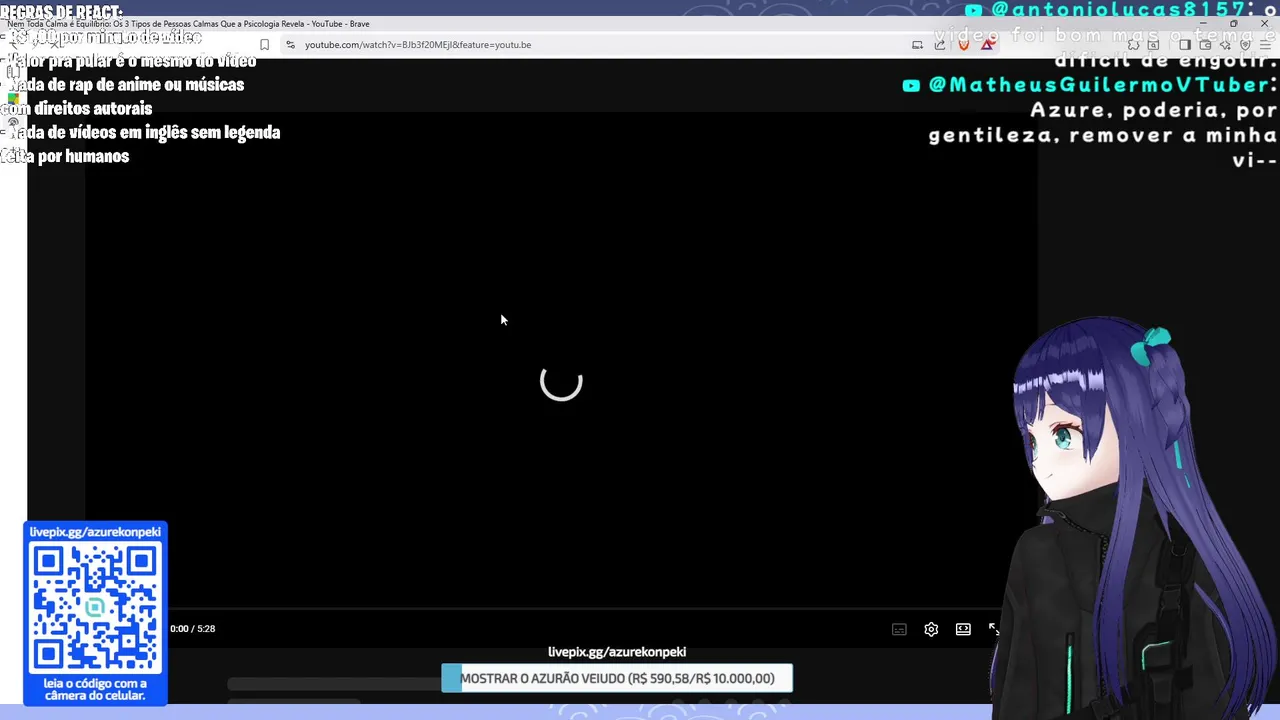
Task: Open Brave VPN shield icon
Action: pos(1245,45)
